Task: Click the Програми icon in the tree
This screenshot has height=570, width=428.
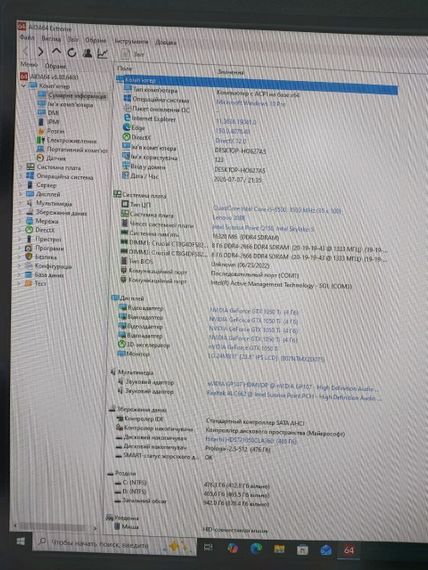Action: click(x=29, y=248)
